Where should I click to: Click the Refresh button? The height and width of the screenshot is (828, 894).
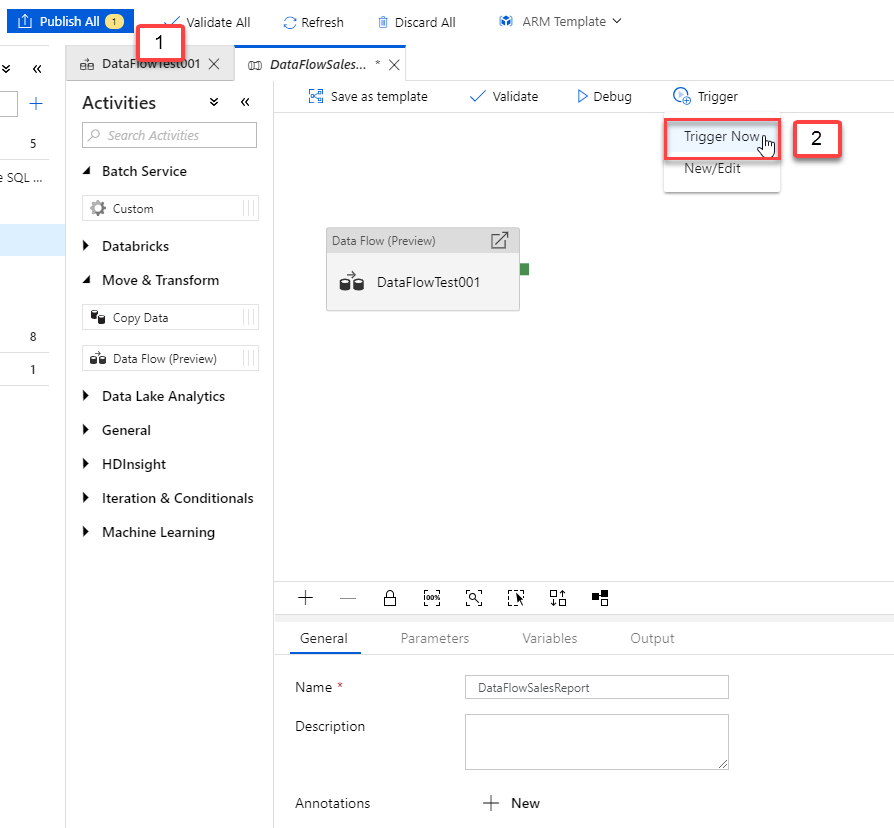314,22
